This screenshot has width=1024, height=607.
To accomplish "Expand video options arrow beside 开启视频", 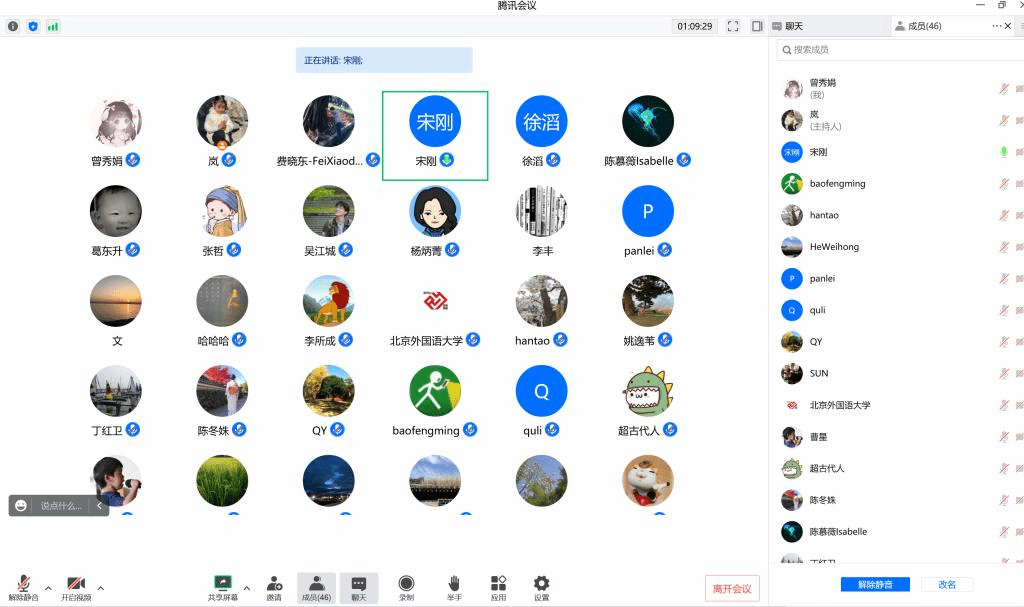I will click(x=100, y=588).
